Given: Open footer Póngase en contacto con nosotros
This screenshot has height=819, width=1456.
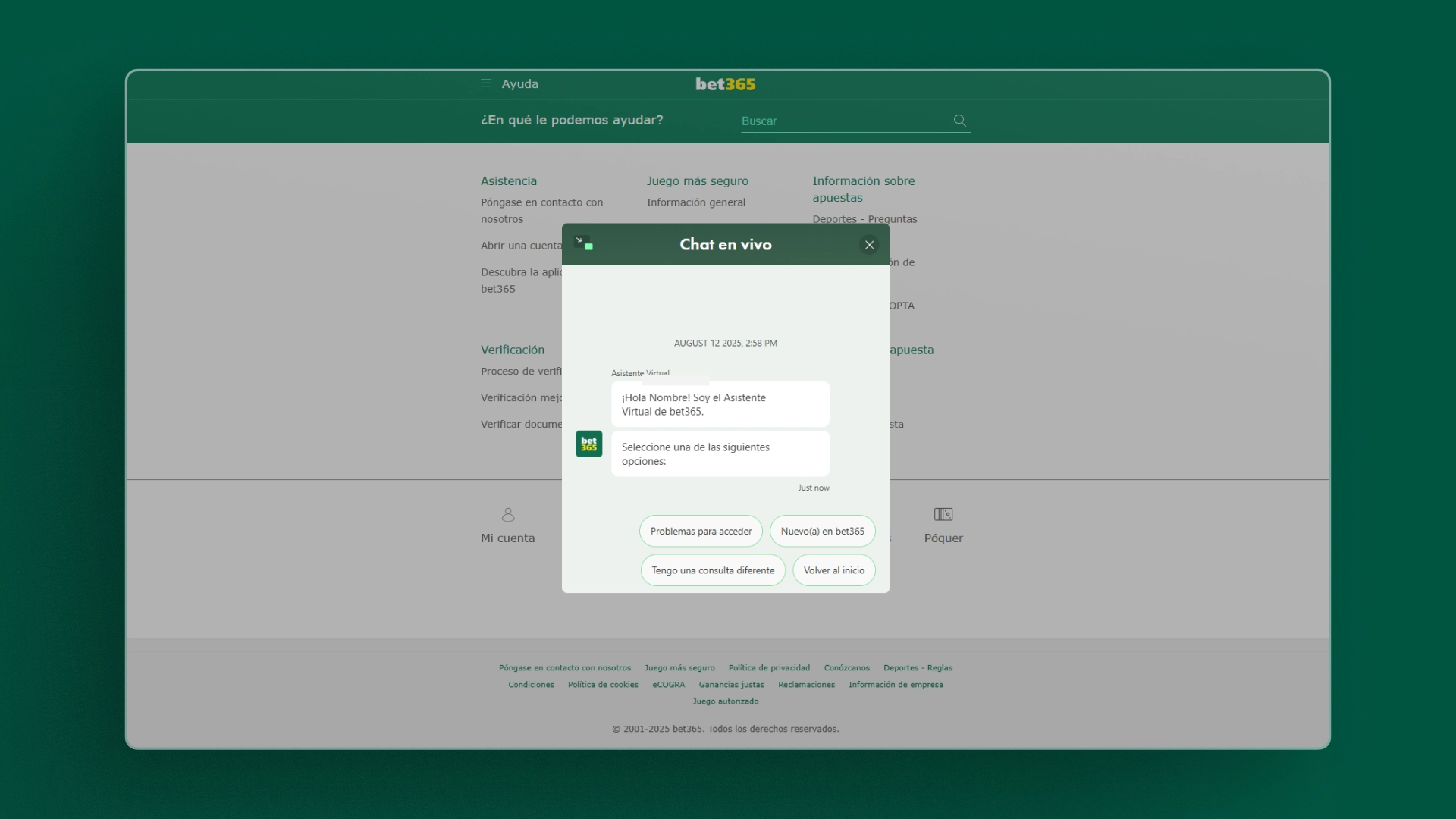Looking at the screenshot, I should tap(565, 668).
